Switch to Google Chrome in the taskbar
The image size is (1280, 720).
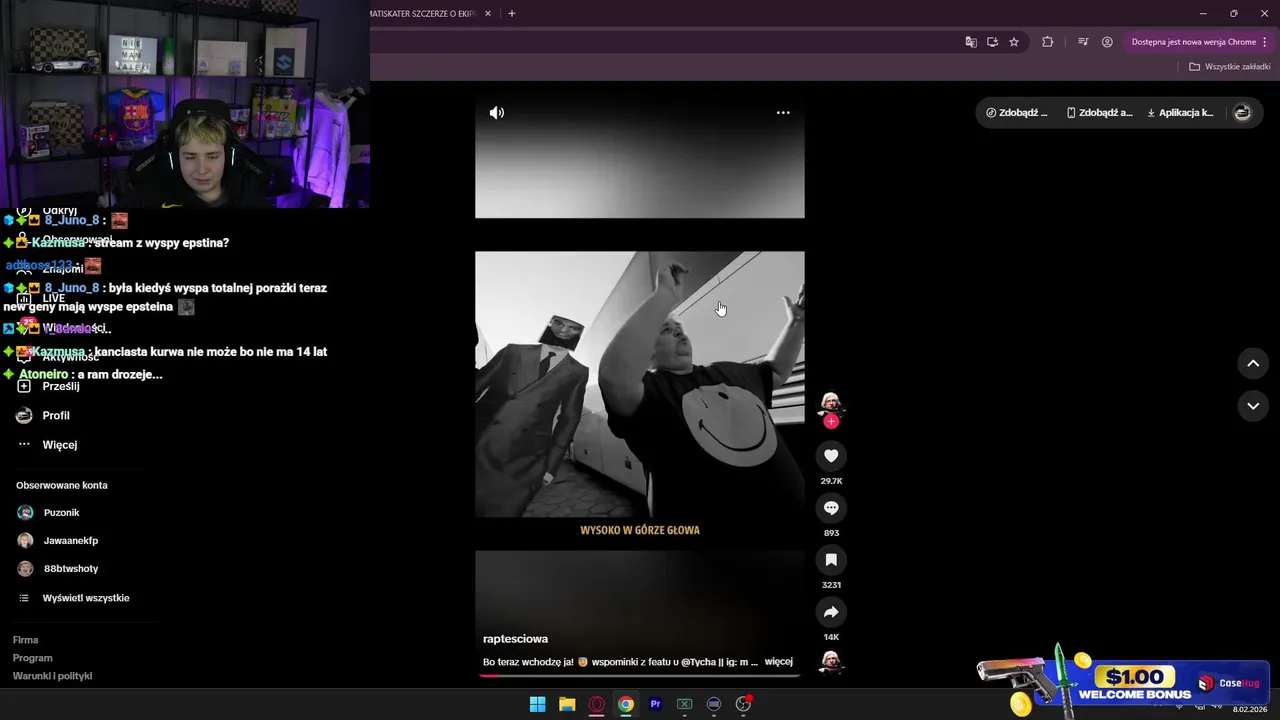tap(626, 704)
